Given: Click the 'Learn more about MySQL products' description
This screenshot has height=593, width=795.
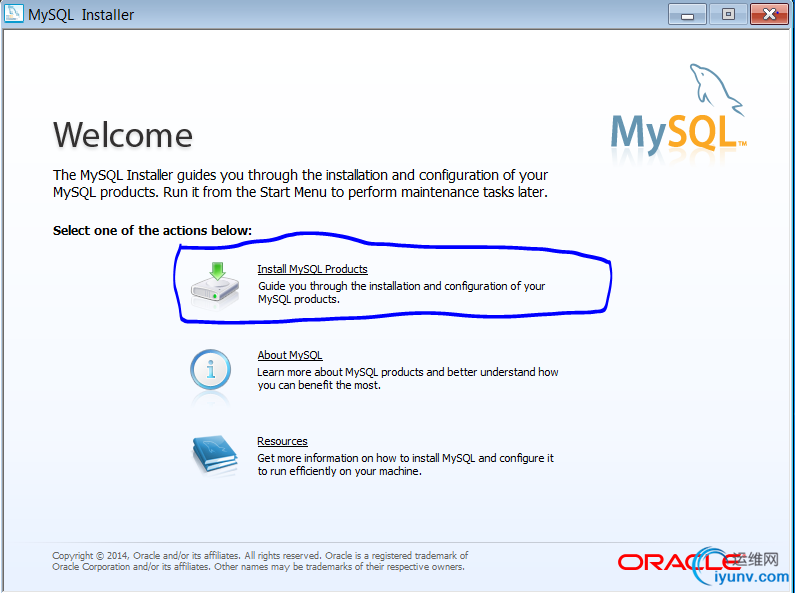Looking at the screenshot, I should (x=408, y=379).
